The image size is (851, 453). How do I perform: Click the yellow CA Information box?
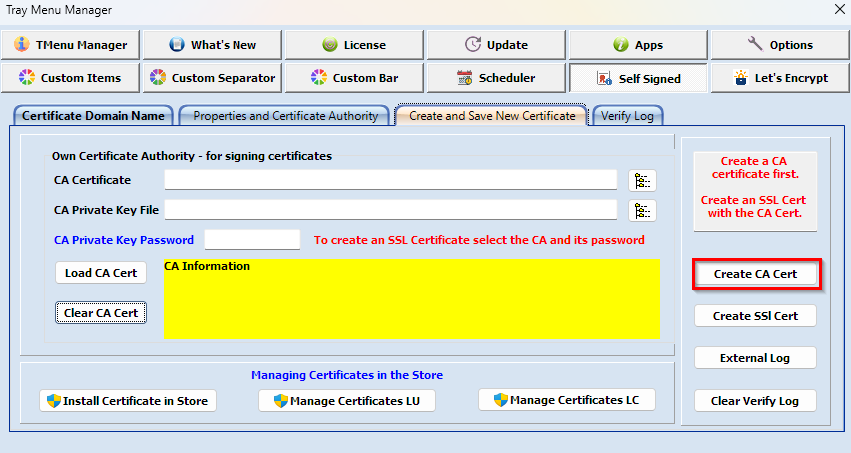(x=412, y=299)
